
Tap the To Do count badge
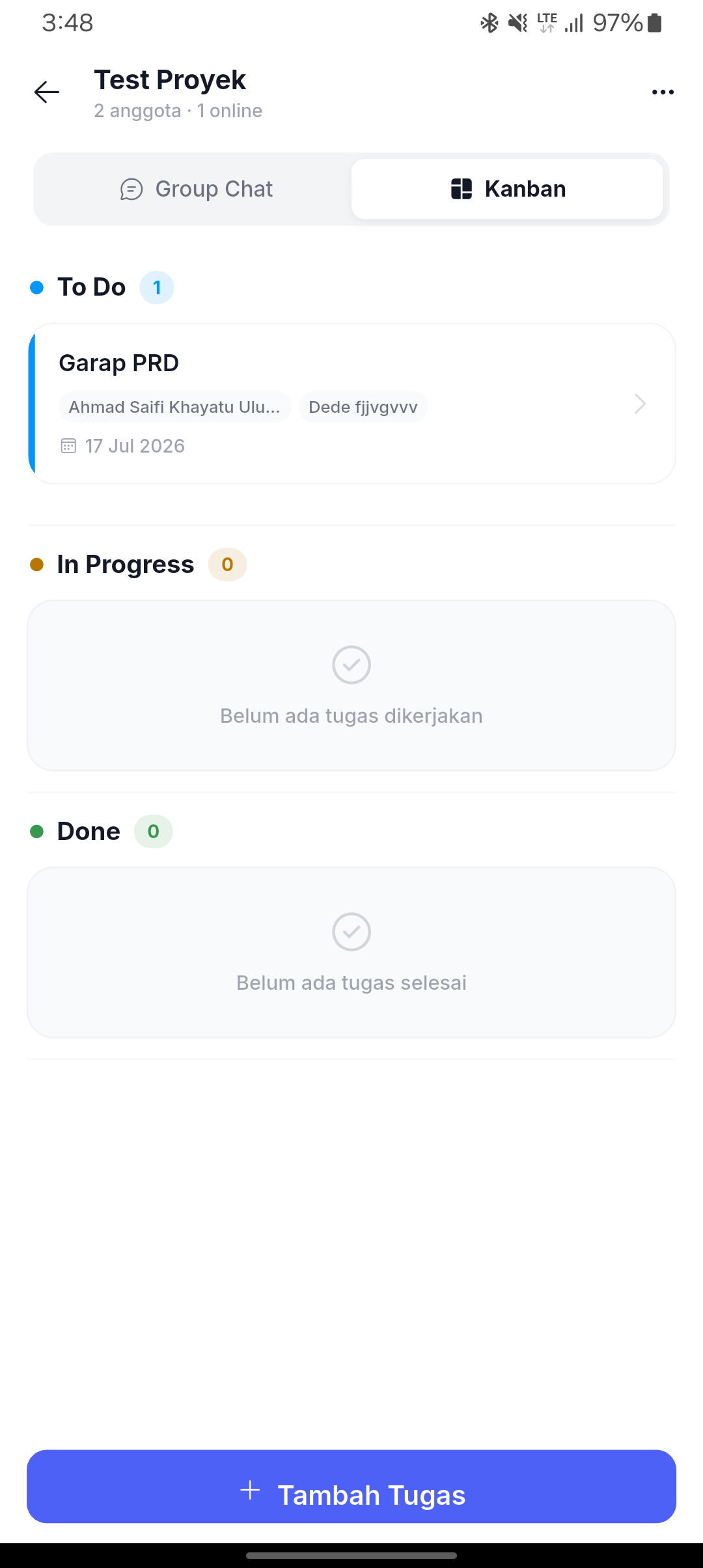(x=157, y=287)
